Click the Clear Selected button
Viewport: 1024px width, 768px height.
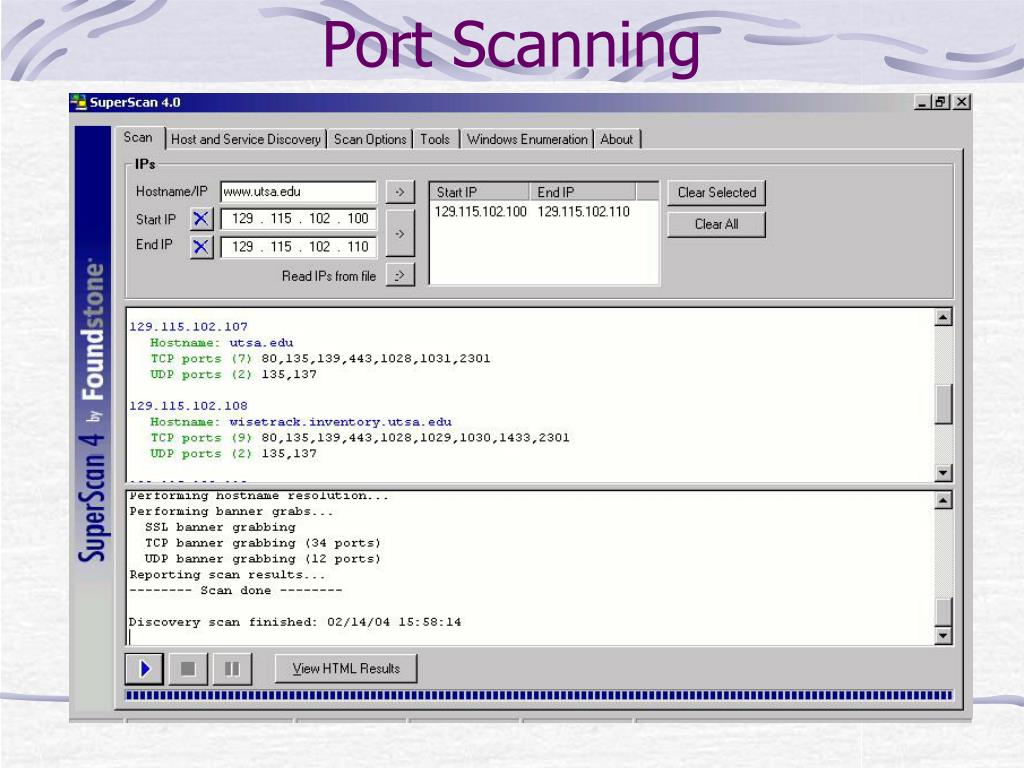716,193
